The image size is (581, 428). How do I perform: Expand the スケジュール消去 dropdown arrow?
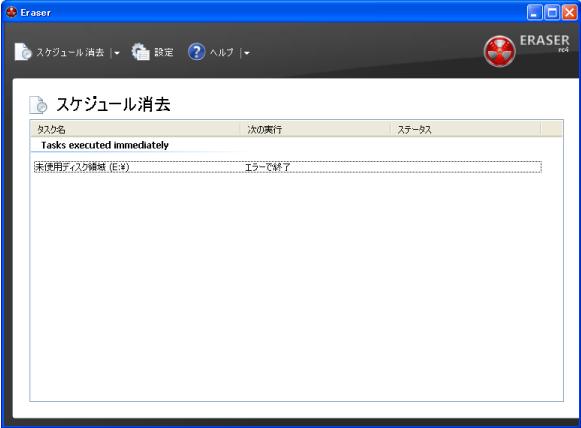click(117, 53)
